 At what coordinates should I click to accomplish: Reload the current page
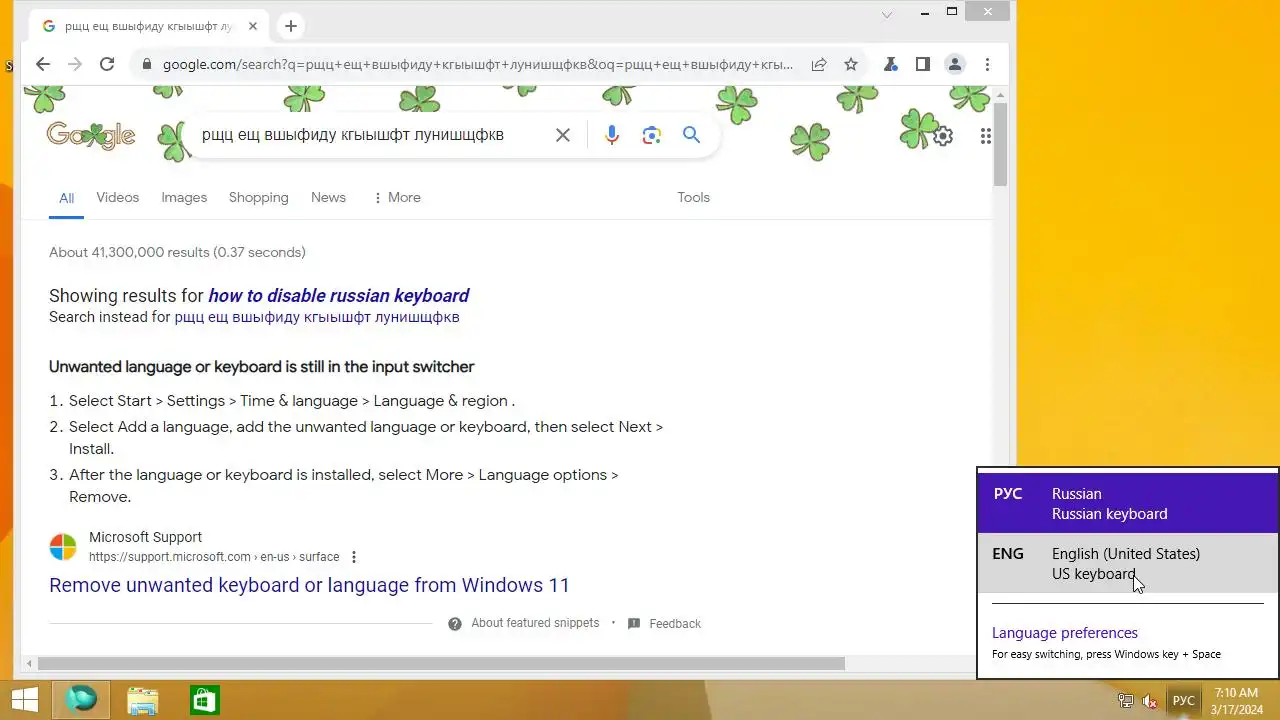tap(107, 64)
